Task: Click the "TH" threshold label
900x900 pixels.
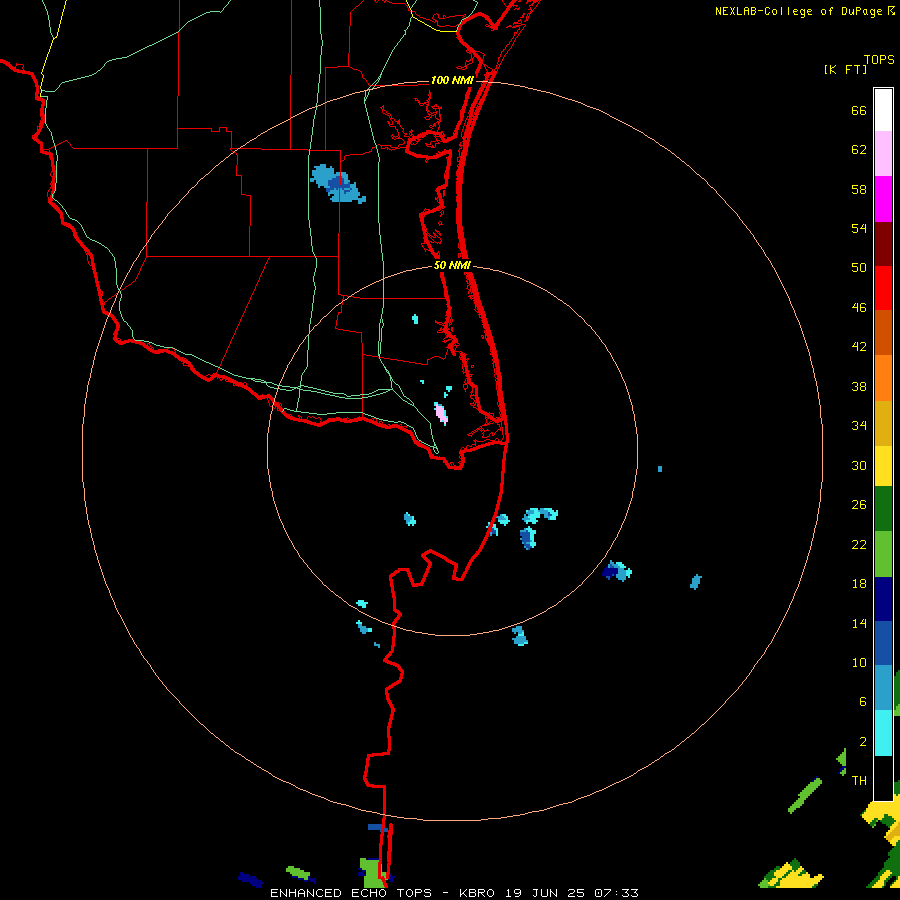Action: click(x=859, y=780)
